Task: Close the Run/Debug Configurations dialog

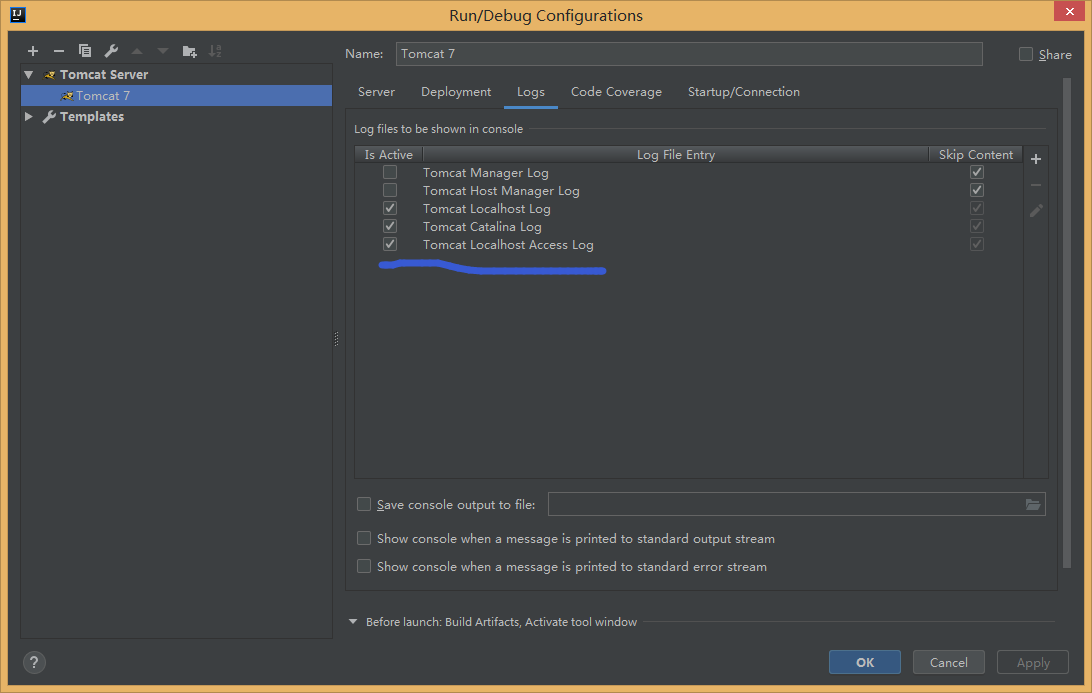Action: tap(1069, 11)
